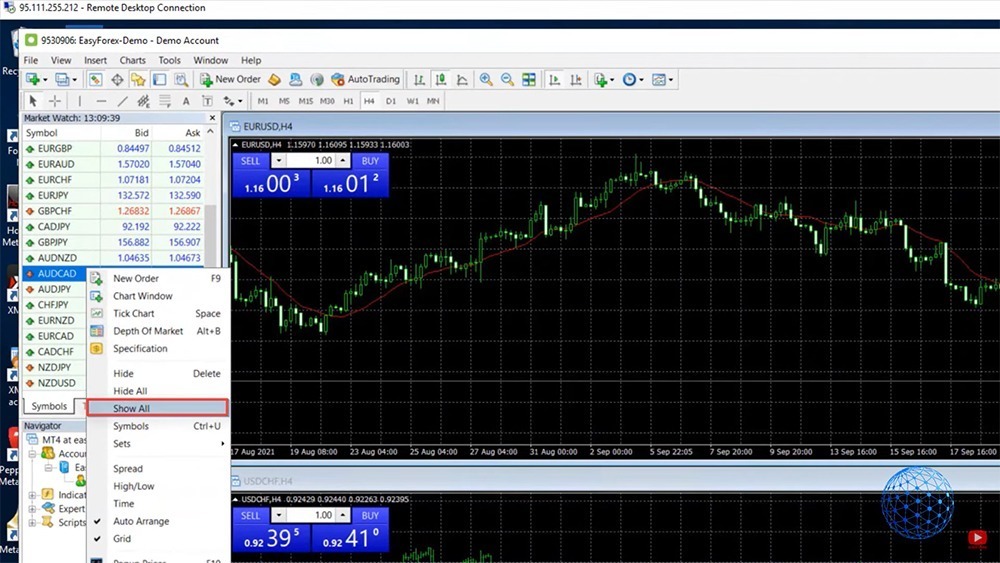Switch chart to M30 timeframe
Viewport: 1000px width, 563px height.
[327, 101]
